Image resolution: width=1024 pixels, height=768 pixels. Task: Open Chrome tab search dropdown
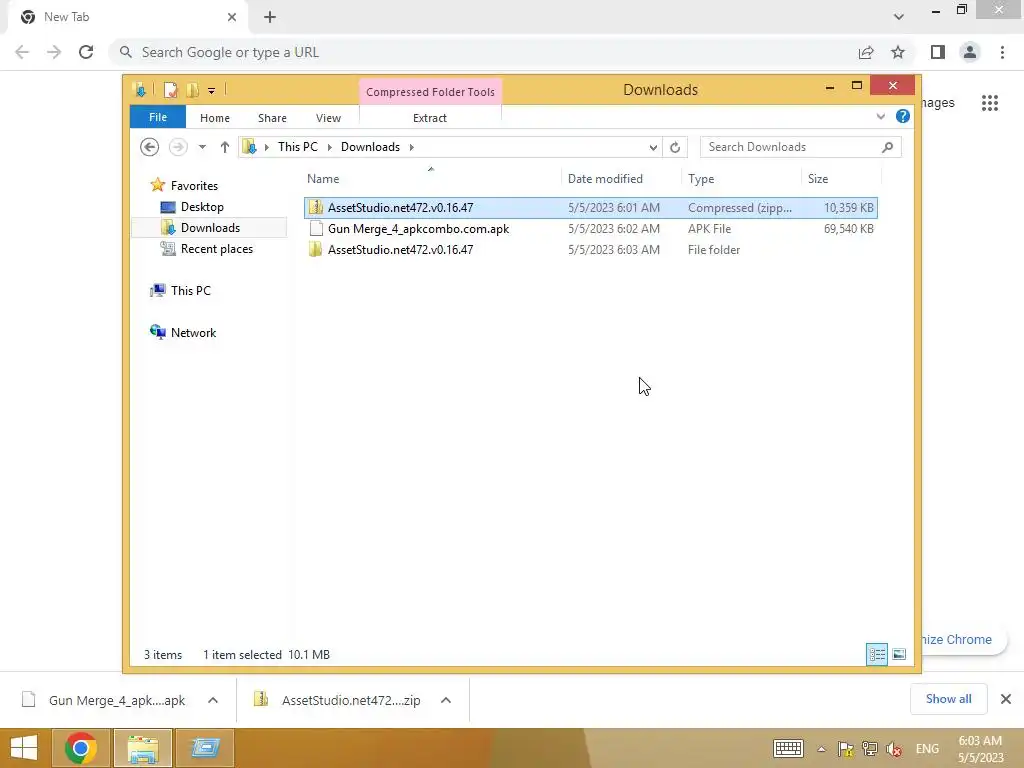(x=899, y=17)
